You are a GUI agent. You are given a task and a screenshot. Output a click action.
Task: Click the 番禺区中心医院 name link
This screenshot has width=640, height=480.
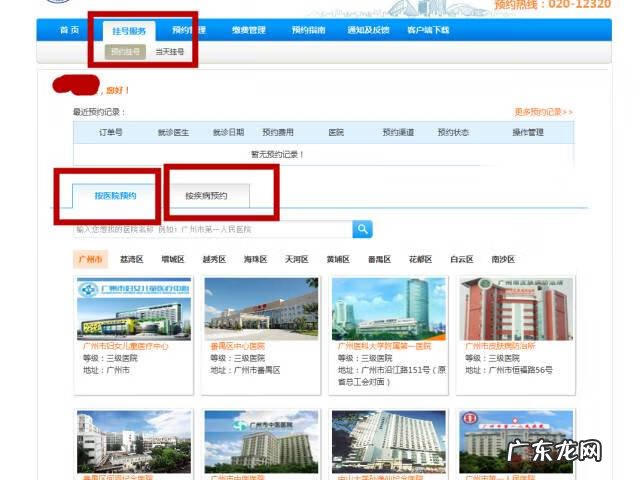[238, 346]
